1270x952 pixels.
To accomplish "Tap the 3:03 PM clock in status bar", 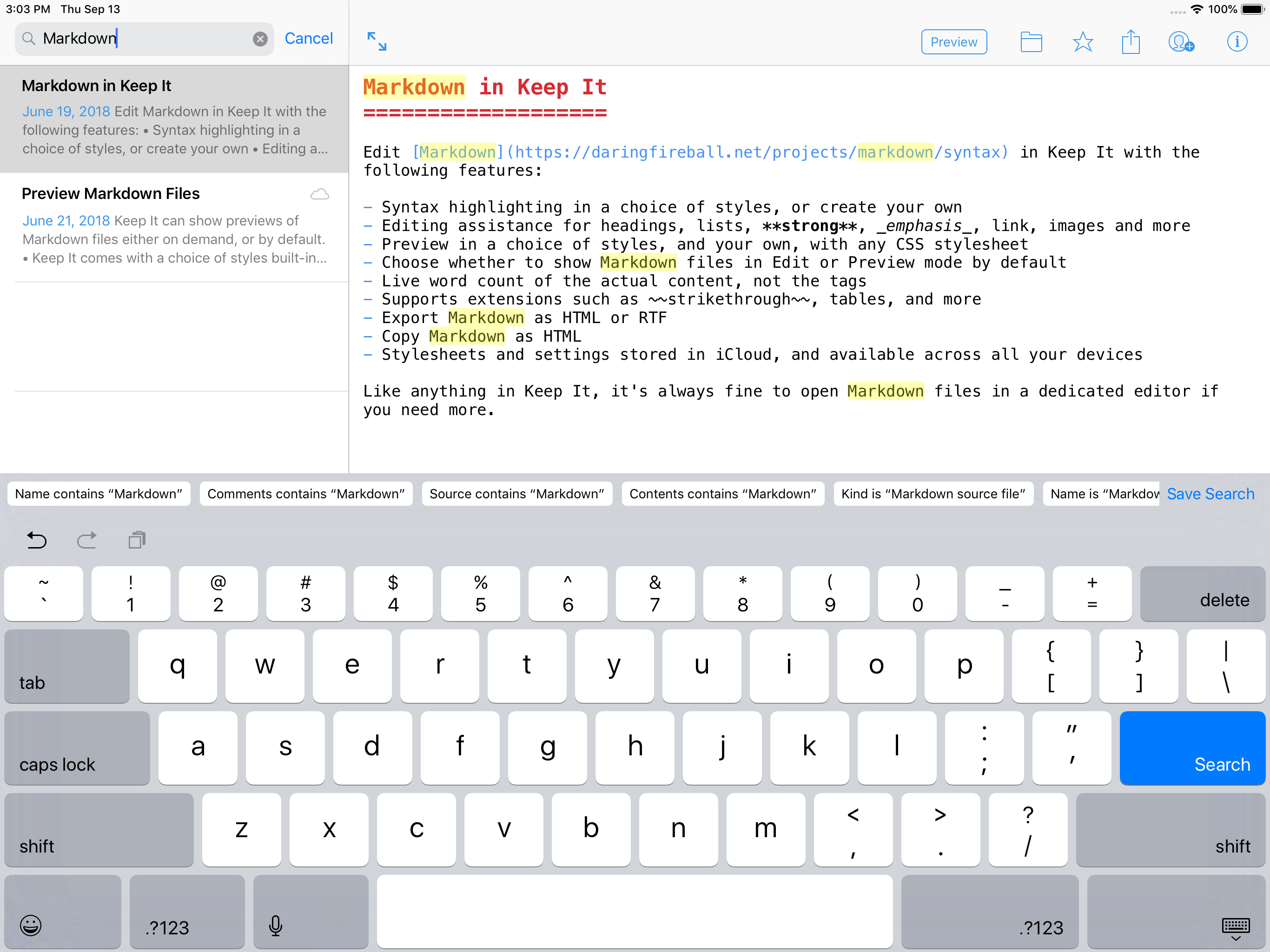I will point(27,9).
